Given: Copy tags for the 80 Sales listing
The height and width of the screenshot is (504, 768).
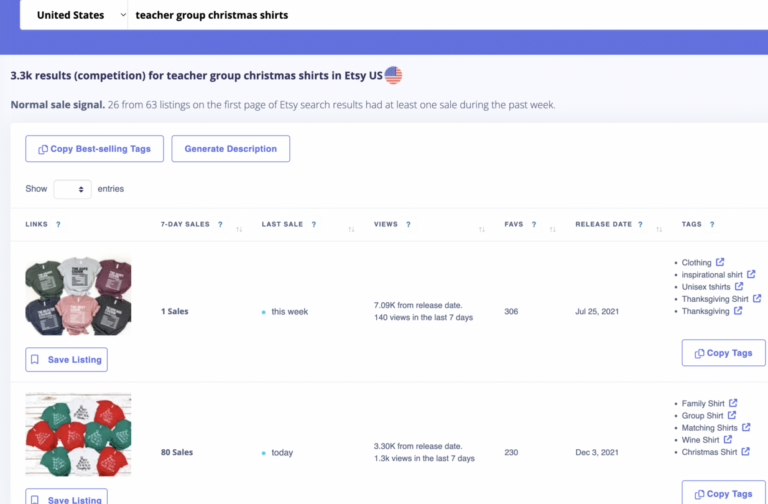Looking at the screenshot, I should [723, 493].
